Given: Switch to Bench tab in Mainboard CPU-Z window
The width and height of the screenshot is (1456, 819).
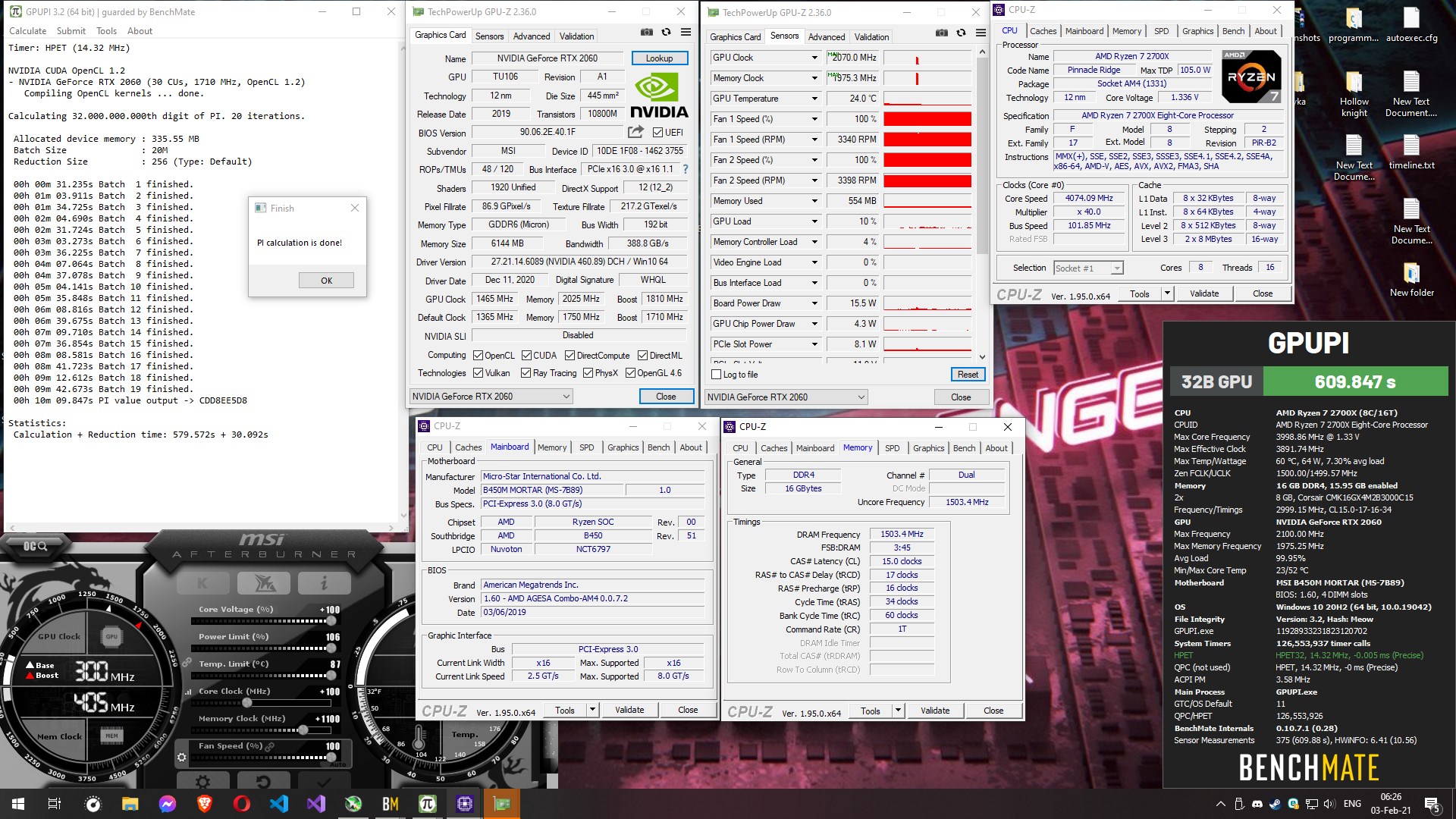Looking at the screenshot, I should (658, 447).
